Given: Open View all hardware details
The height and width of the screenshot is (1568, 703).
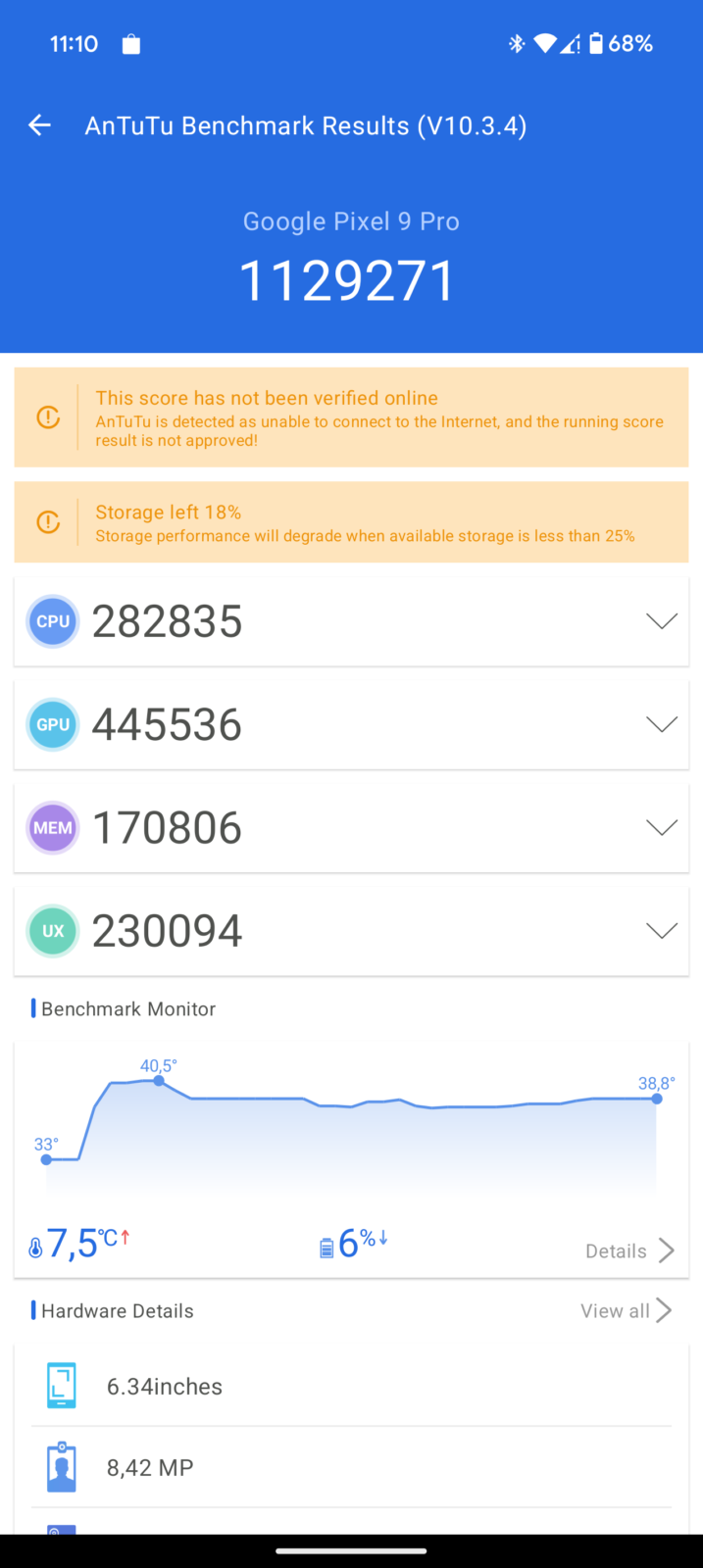Looking at the screenshot, I should 626,1310.
